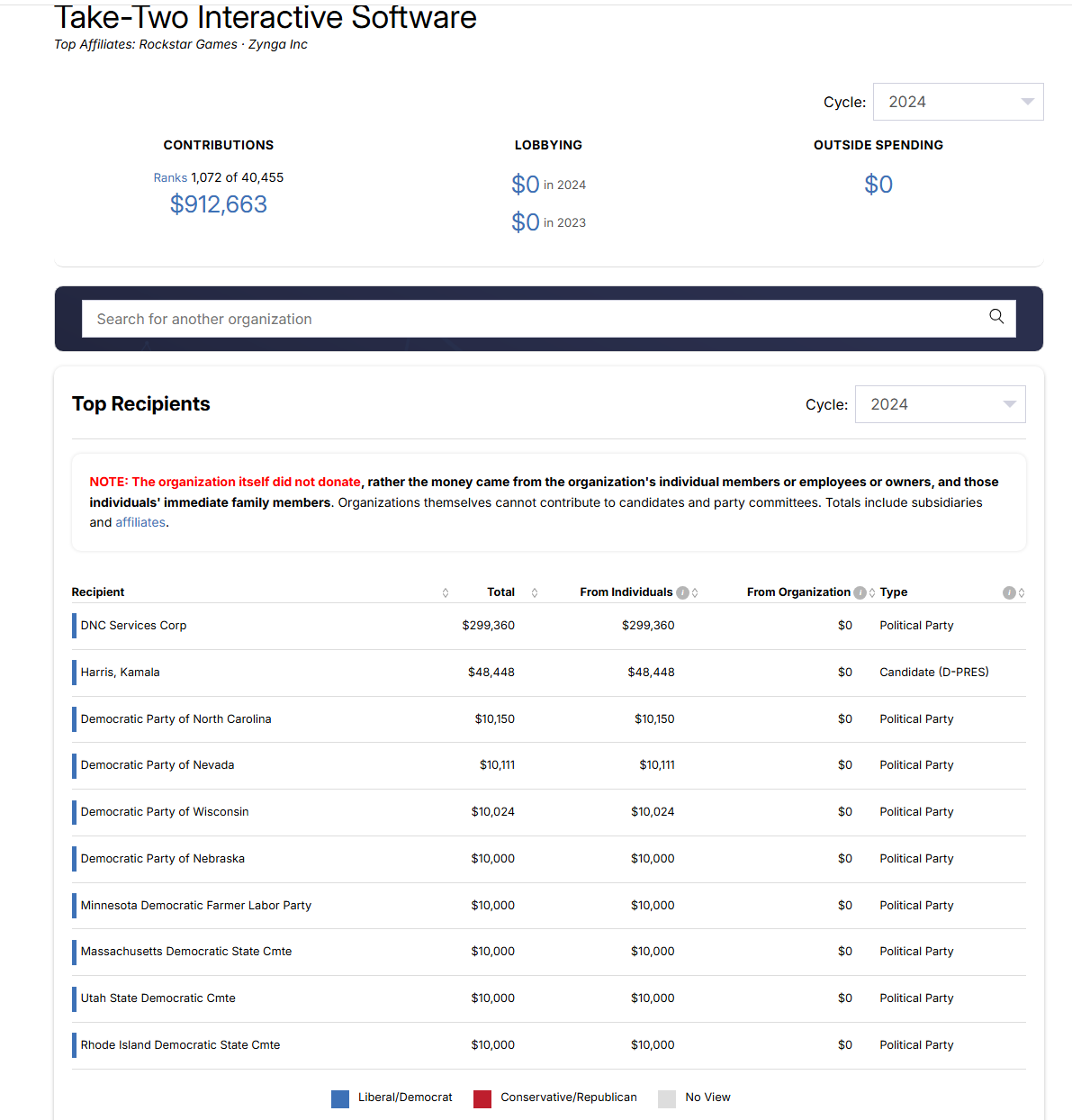
Task: Select Democratic Party of North Carolina
Action: click(176, 719)
